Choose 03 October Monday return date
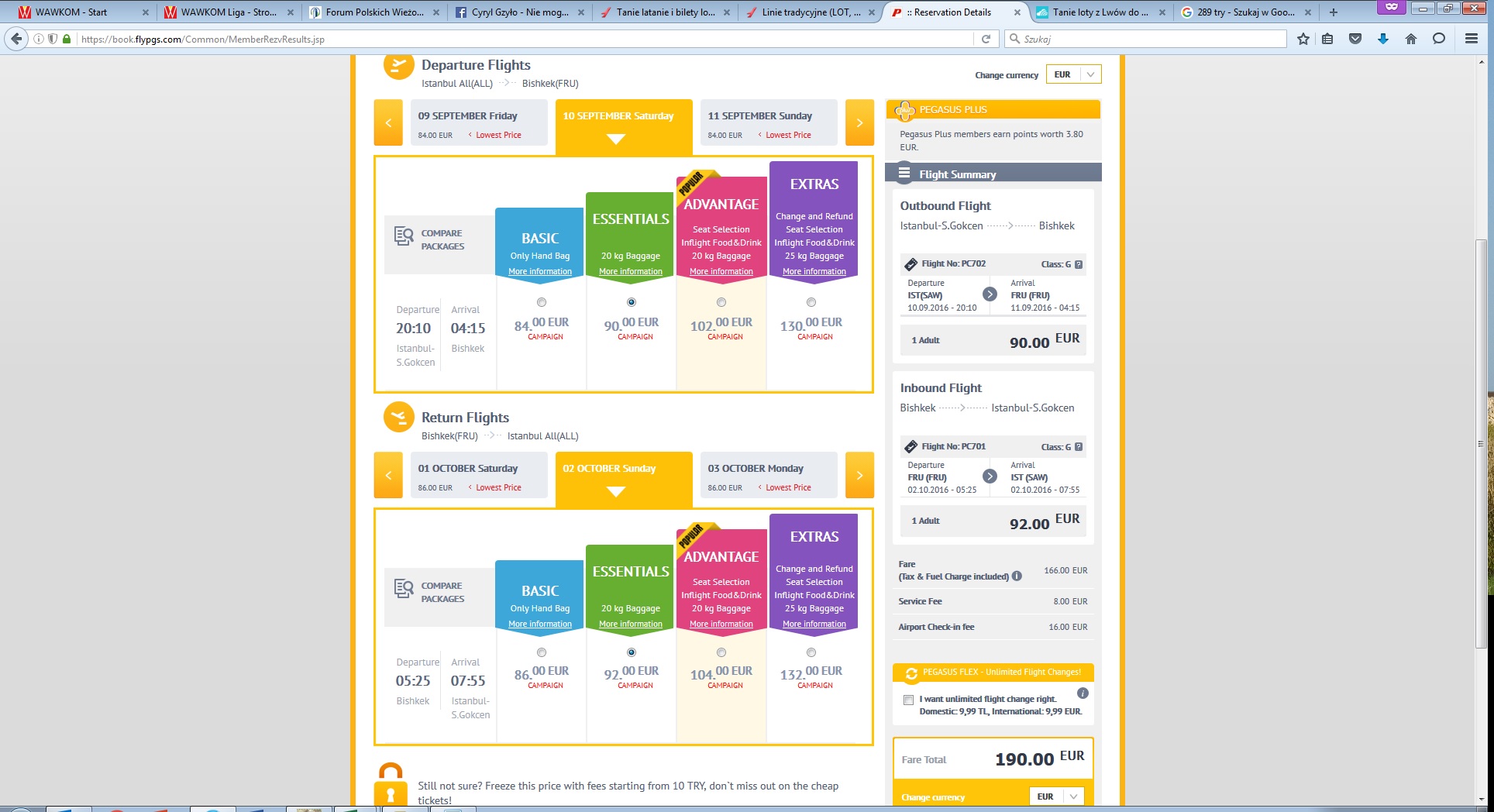1494x812 pixels. pos(769,475)
